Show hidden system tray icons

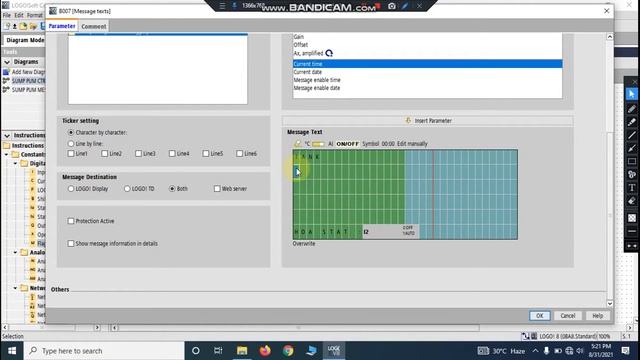point(535,351)
